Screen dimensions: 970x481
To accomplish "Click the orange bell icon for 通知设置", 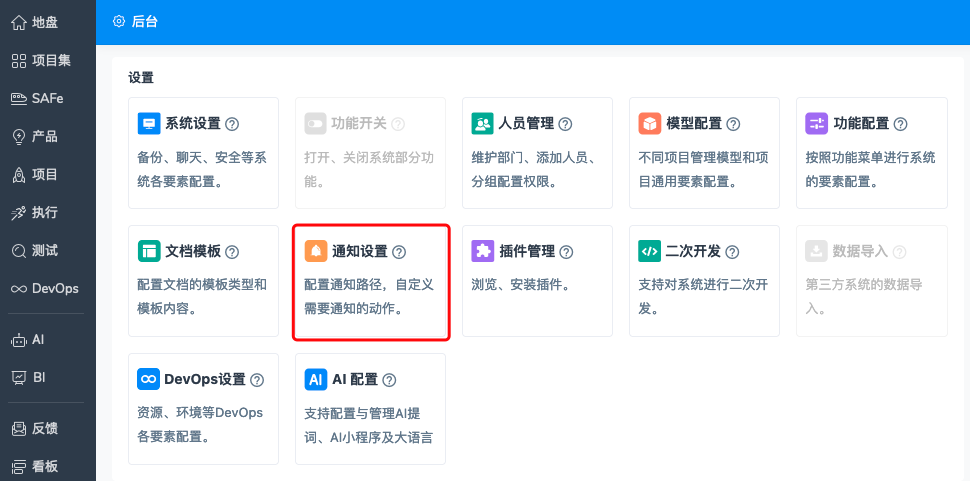I will tap(316, 252).
